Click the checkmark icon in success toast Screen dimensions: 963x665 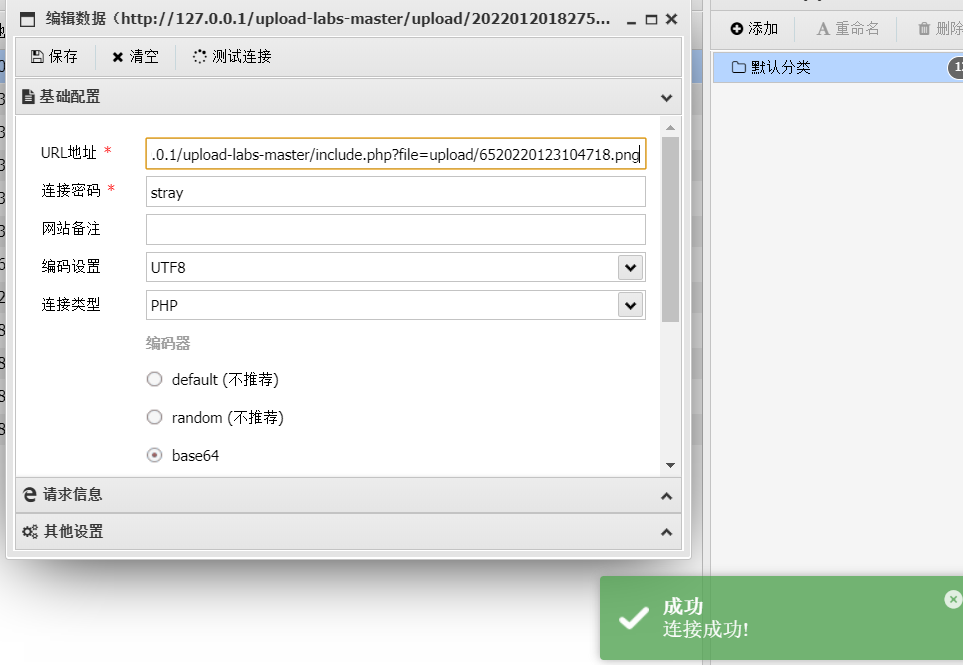point(634,618)
